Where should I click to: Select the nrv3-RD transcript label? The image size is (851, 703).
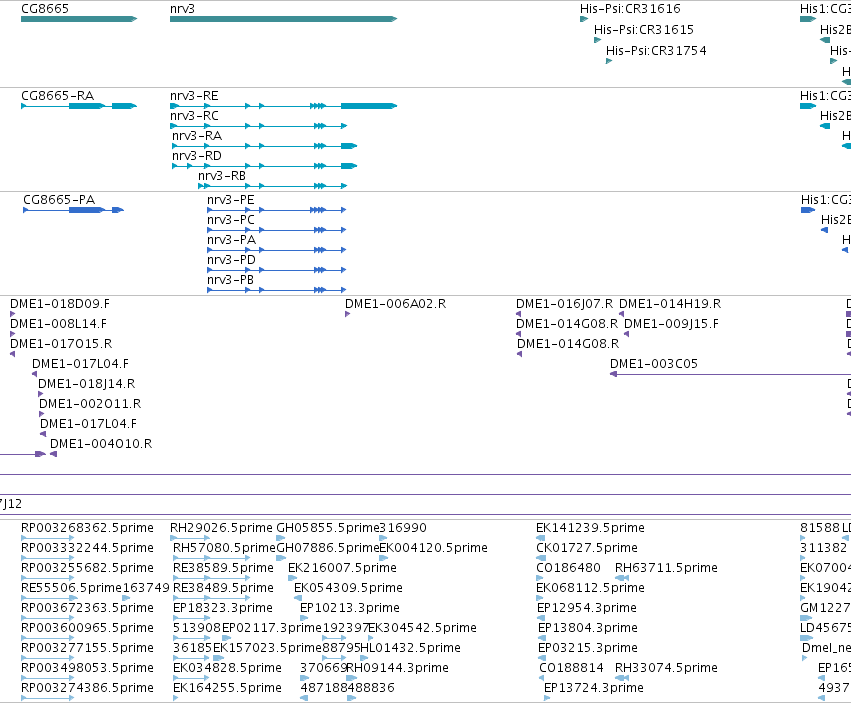click(197, 156)
